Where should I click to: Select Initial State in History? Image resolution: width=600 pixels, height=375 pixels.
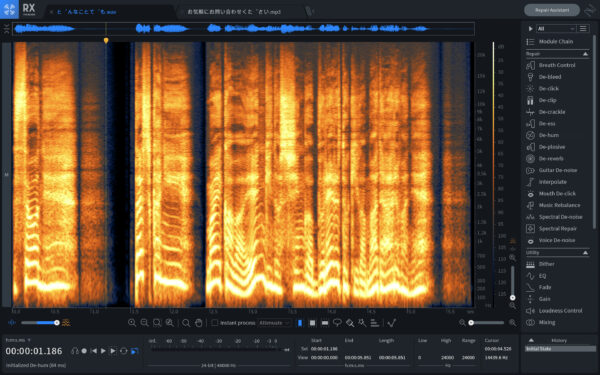pos(560,349)
